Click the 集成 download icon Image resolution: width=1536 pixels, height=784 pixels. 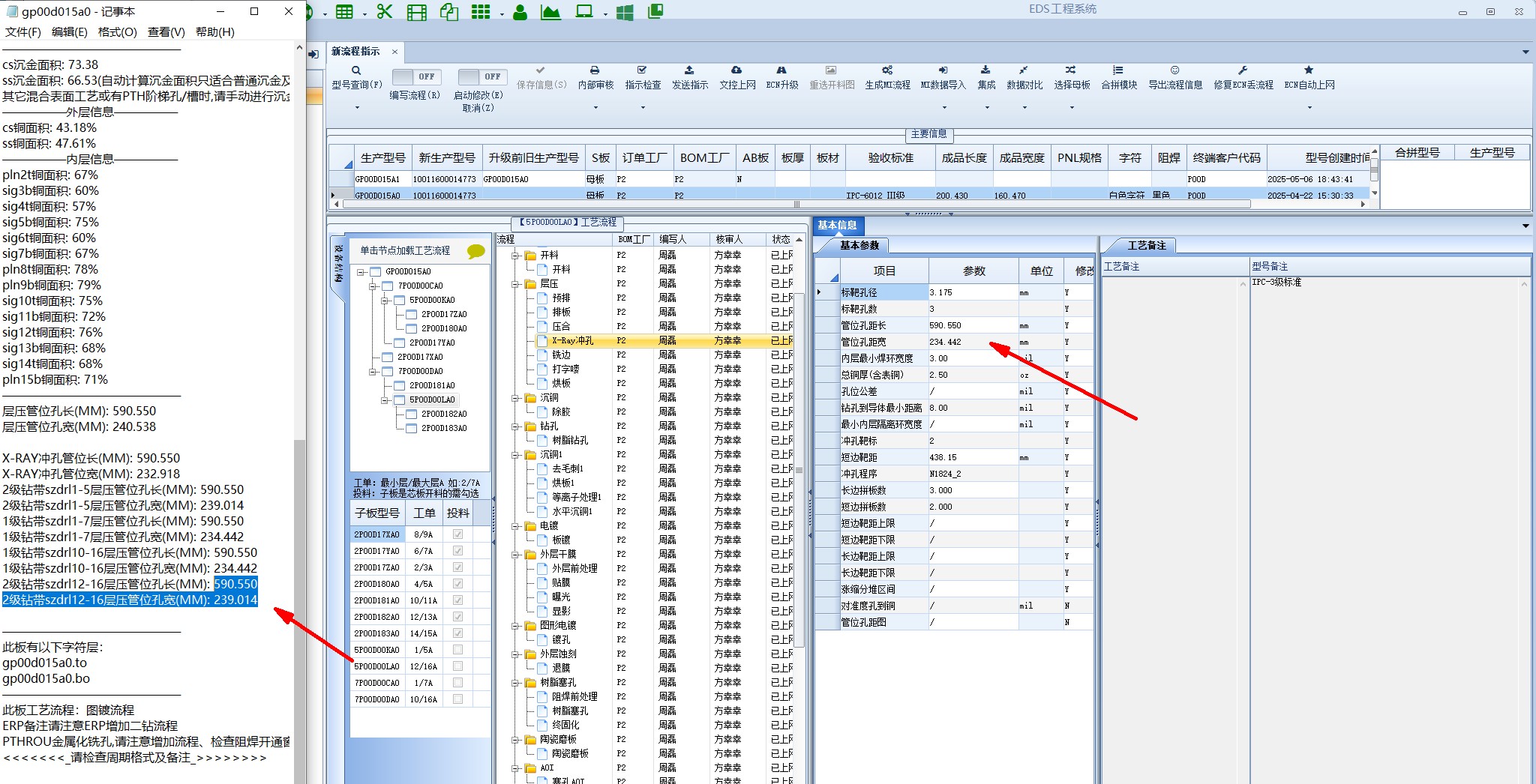click(x=986, y=70)
